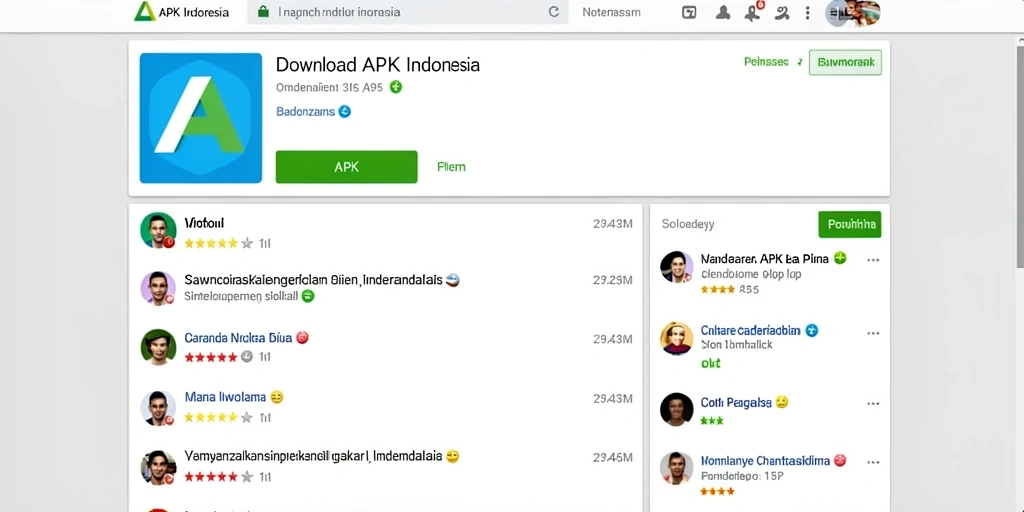Click the green Pouhhna button
Viewport: 1024px width, 512px height.
[850, 224]
